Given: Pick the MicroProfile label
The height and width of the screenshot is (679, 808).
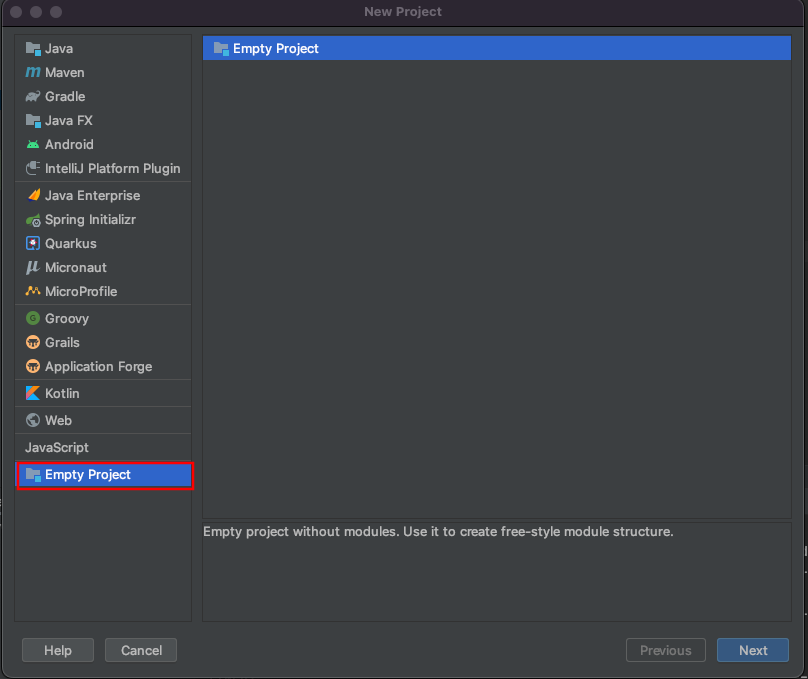Looking at the screenshot, I should [x=81, y=291].
